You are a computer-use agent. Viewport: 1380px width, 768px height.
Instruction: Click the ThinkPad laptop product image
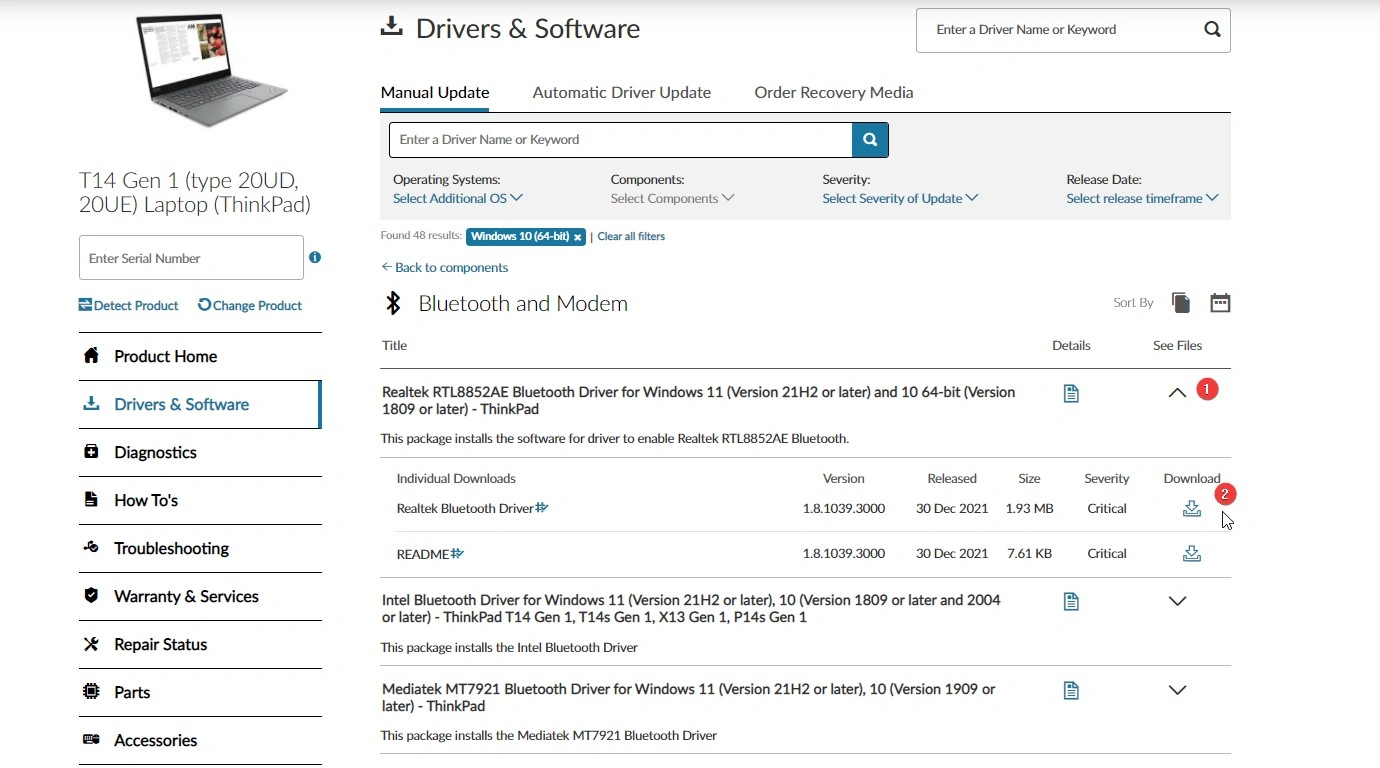click(210, 70)
